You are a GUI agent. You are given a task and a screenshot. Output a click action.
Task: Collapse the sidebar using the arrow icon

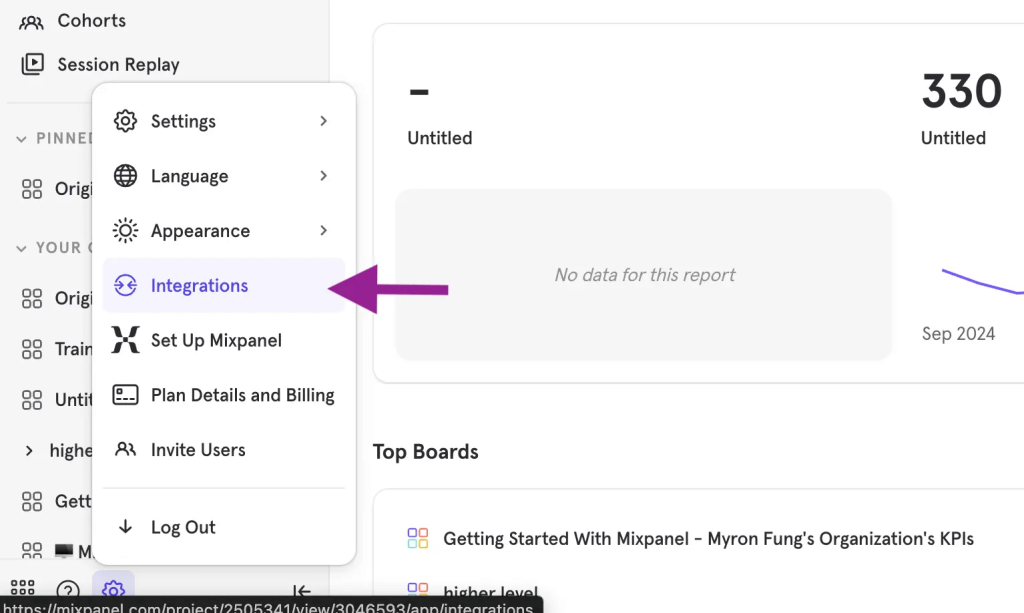pyautogui.click(x=303, y=591)
